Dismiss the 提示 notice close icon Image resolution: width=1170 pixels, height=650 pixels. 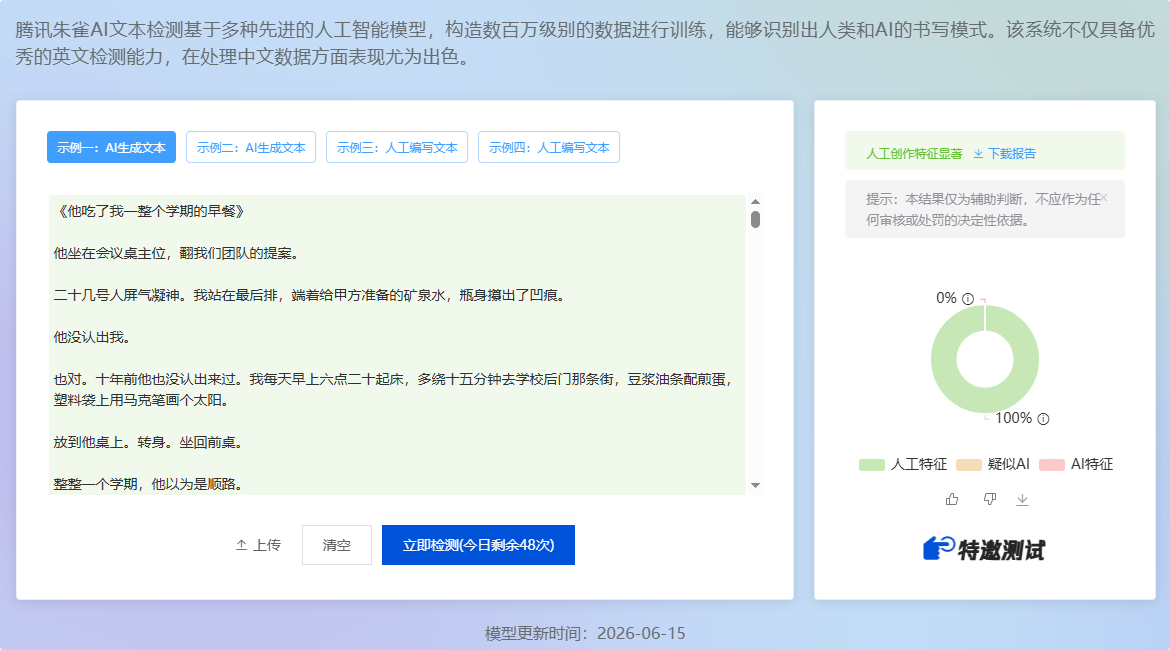pos(1104,198)
